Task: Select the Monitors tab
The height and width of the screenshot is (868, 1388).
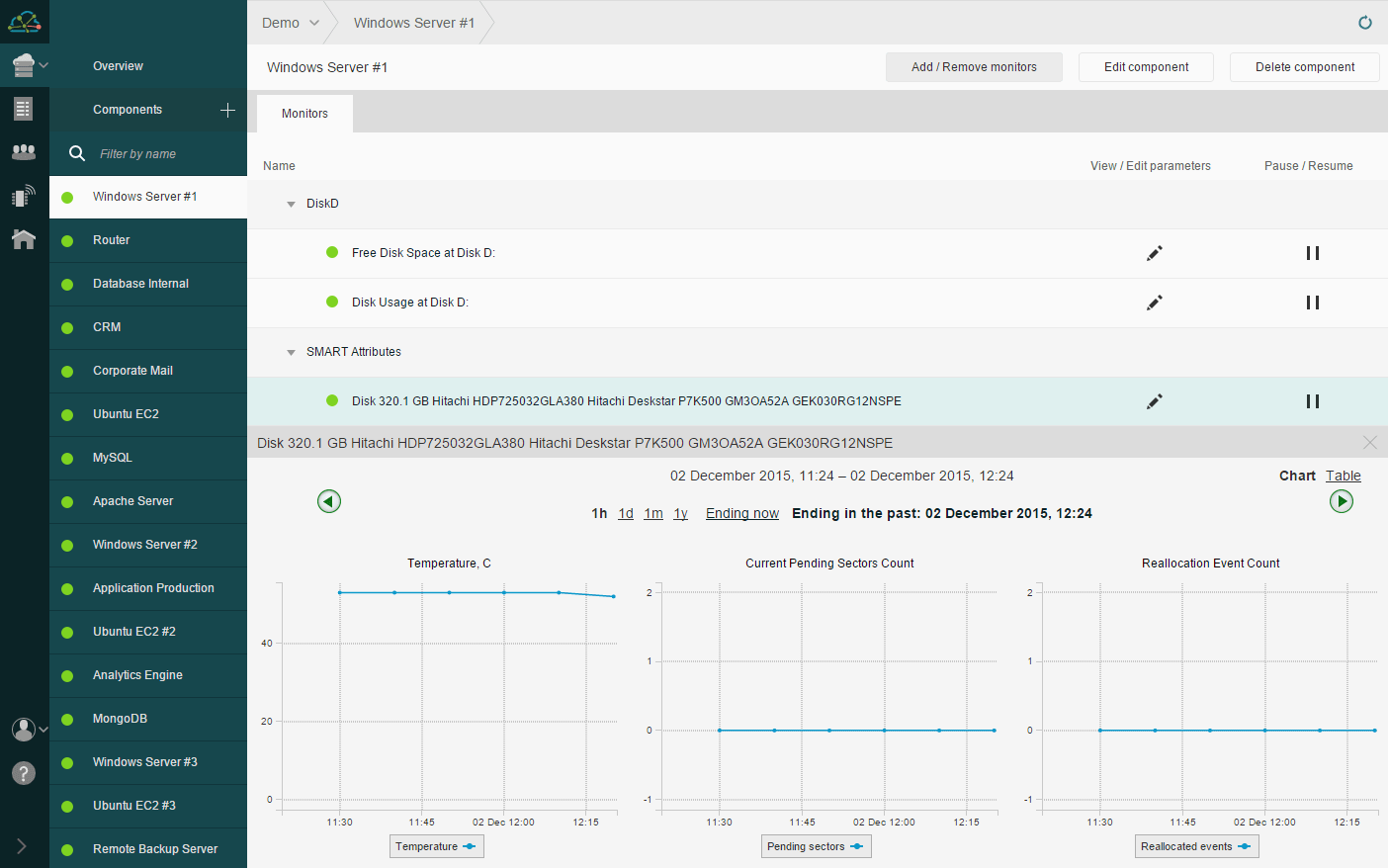Action: [x=304, y=114]
